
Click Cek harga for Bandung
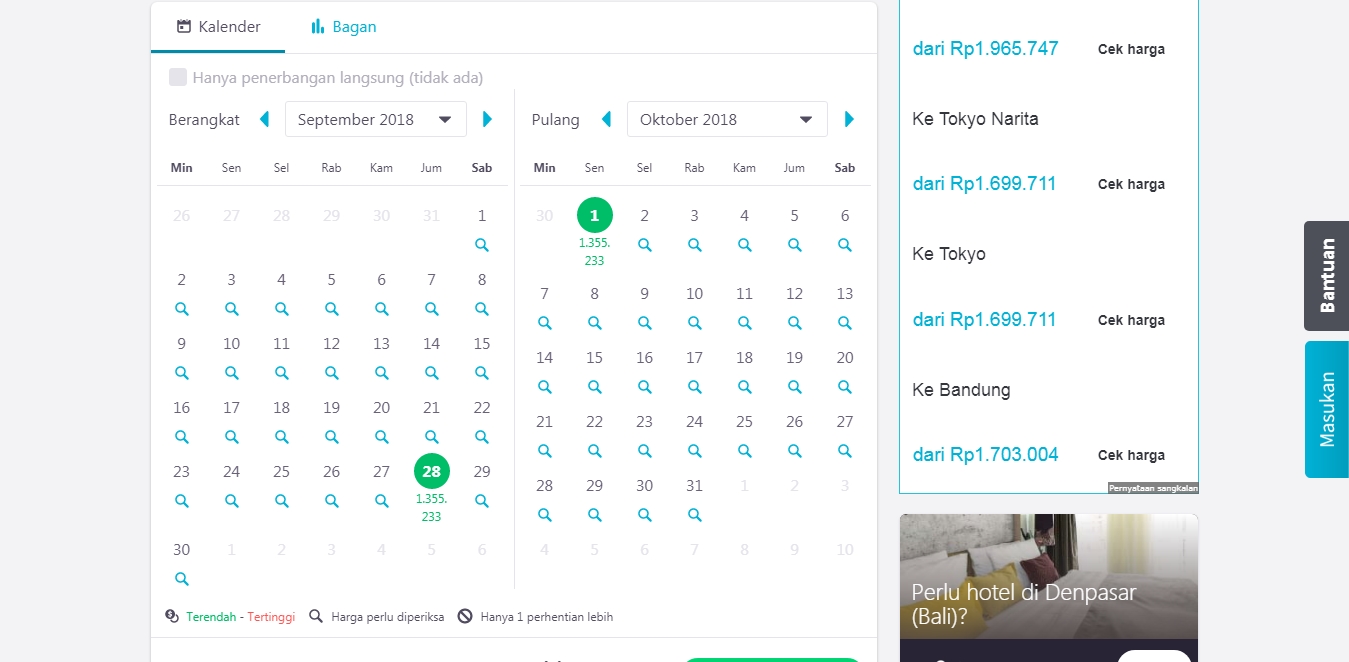1131,455
